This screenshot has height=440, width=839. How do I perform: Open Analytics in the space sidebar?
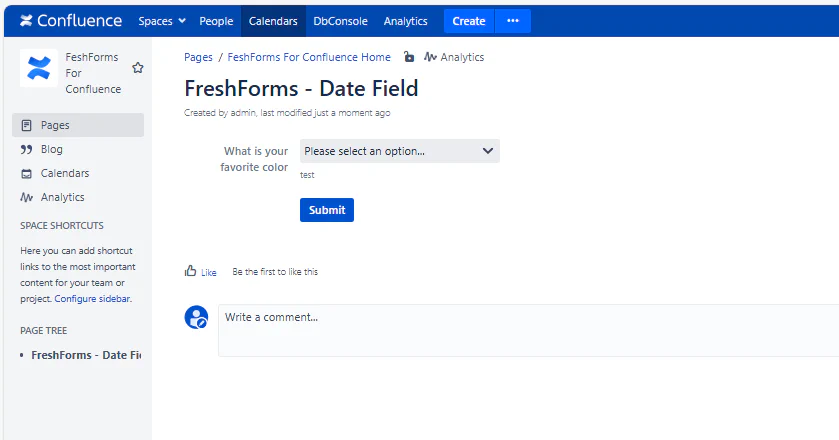[x=62, y=197]
